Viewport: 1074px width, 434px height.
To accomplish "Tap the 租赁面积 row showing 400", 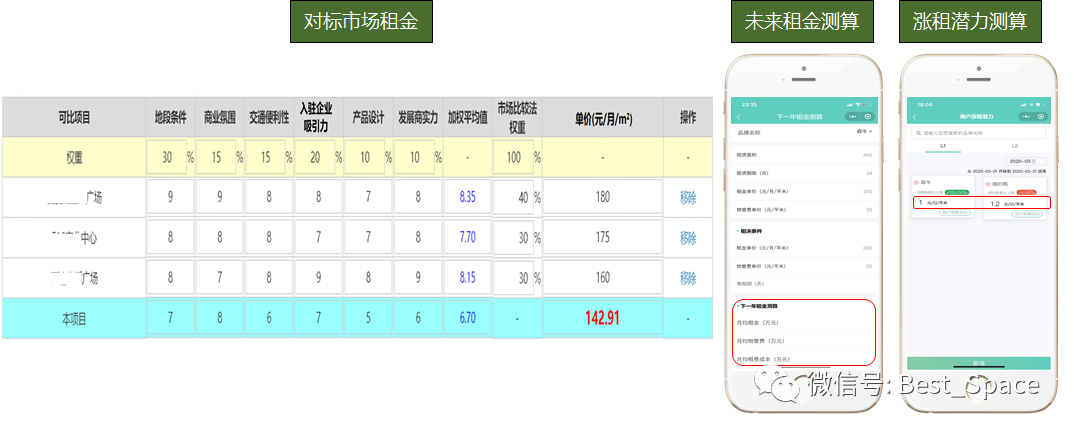I will pos(804,155).
